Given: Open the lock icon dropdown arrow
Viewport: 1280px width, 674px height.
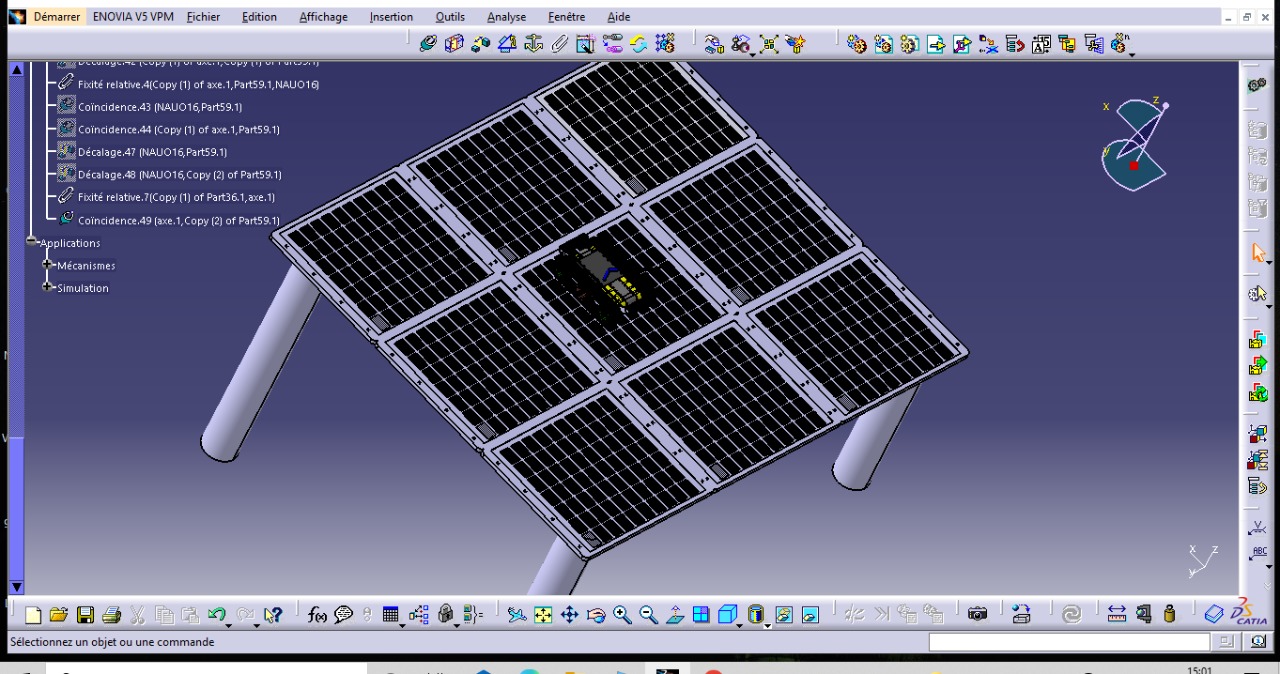Looking at the screenshot, I should pos(456,624).
